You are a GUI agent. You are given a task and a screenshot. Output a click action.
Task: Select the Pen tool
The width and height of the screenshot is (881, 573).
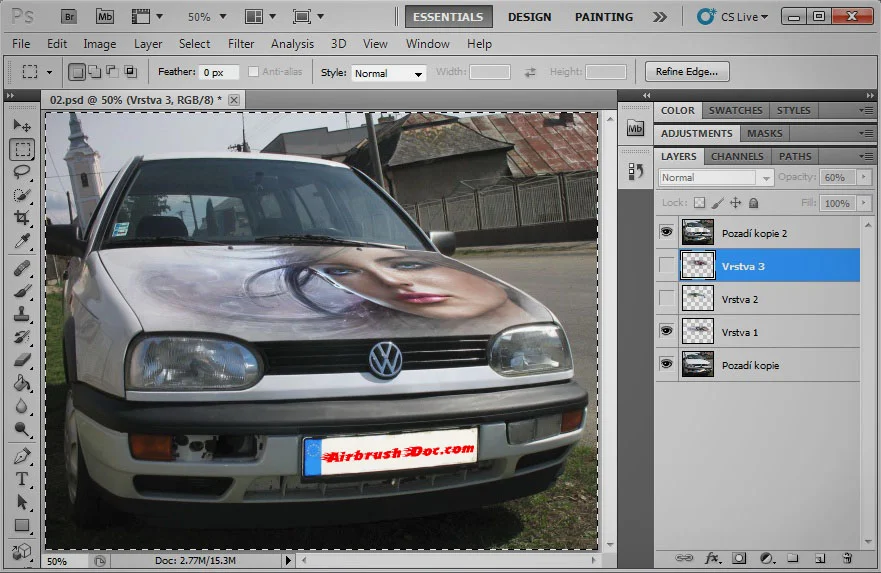(x=22, y=456)
